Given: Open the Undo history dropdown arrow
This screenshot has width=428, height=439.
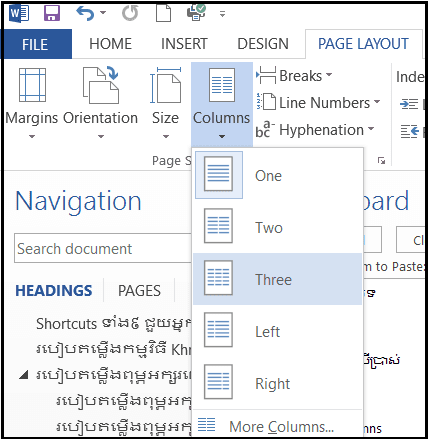Looking at the screenshot, I should coord(103,13).
